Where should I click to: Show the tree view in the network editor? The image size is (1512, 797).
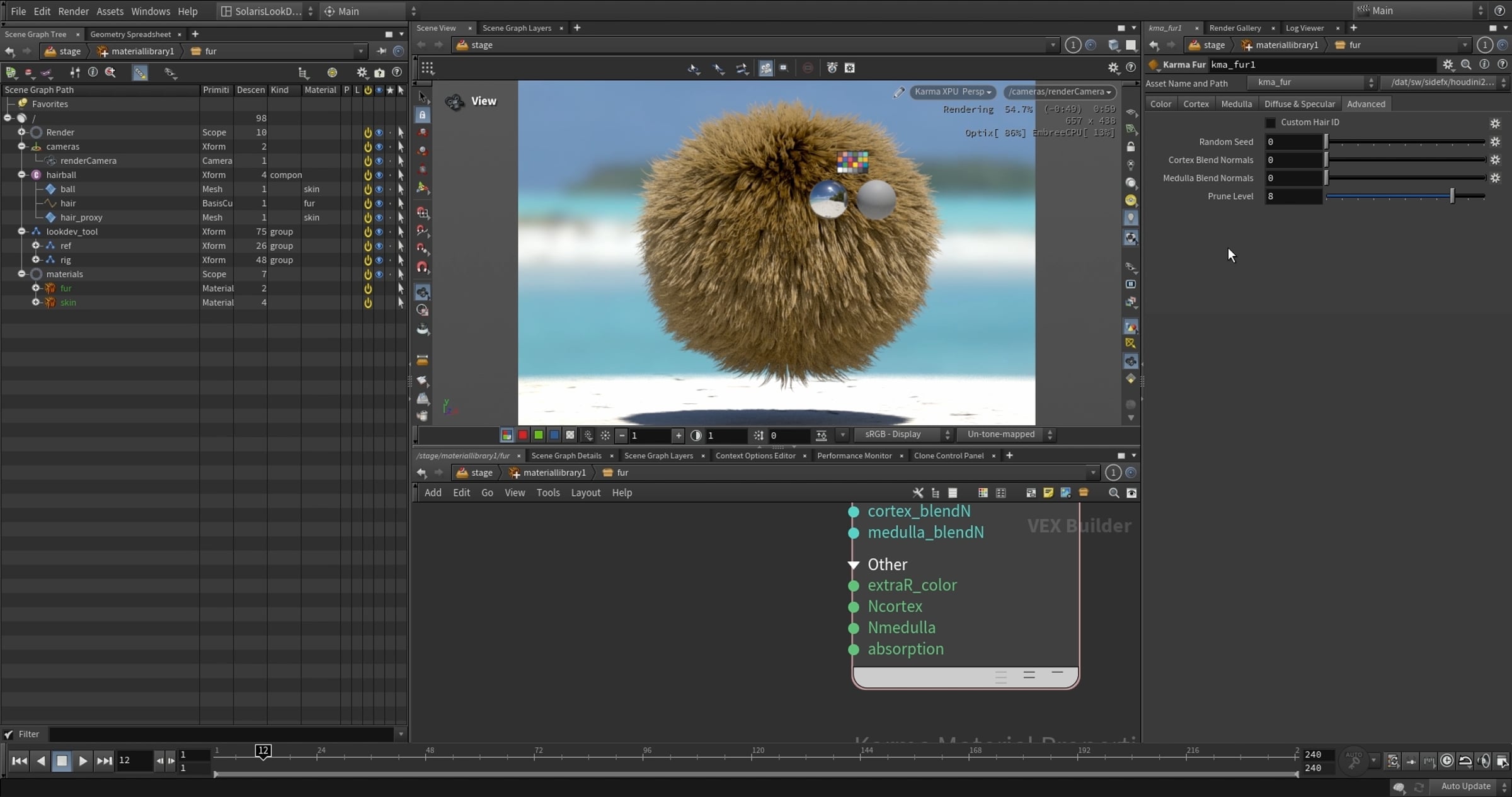pos(936,493)
